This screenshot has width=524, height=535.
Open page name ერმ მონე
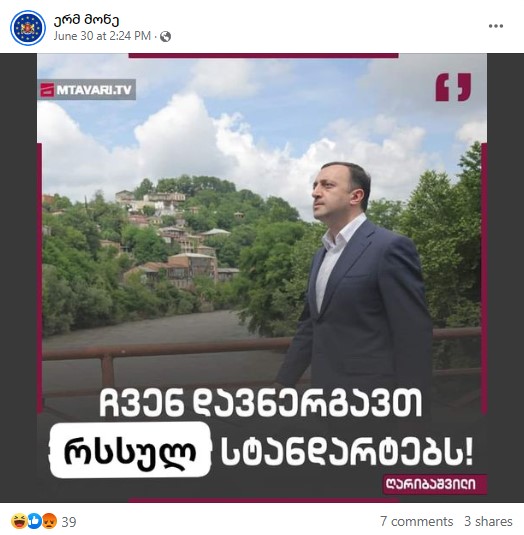(86, 20)
